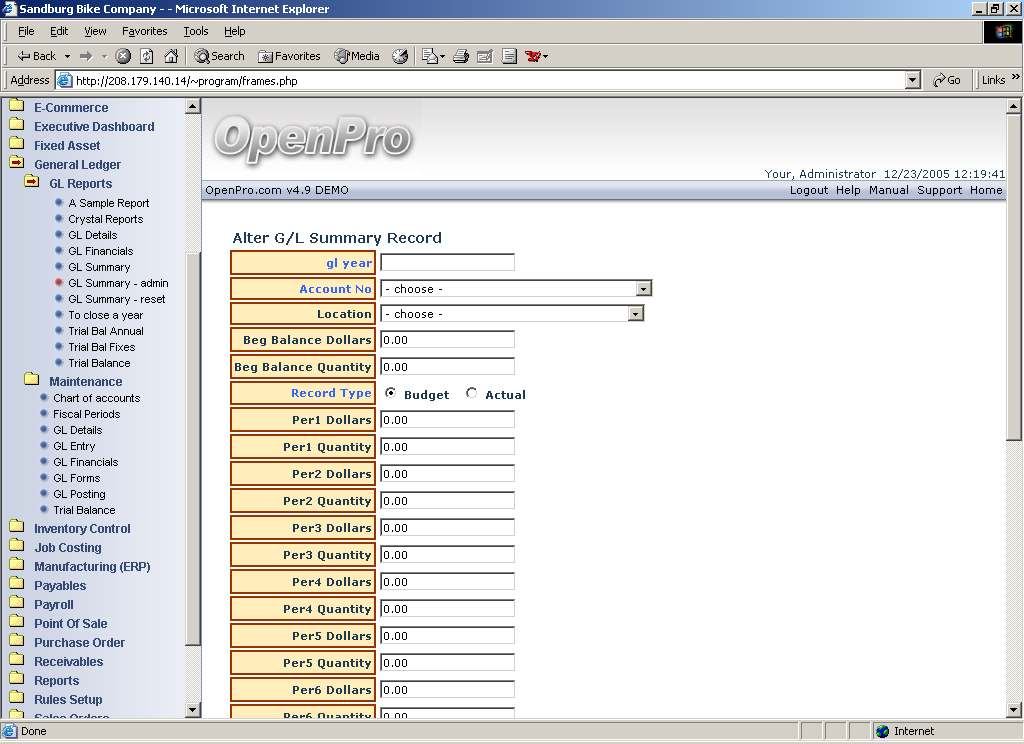Click the Print toolbar icon
Image resolution: width=1024 pixels, height=744 pixels.
(x=461, y=56)
